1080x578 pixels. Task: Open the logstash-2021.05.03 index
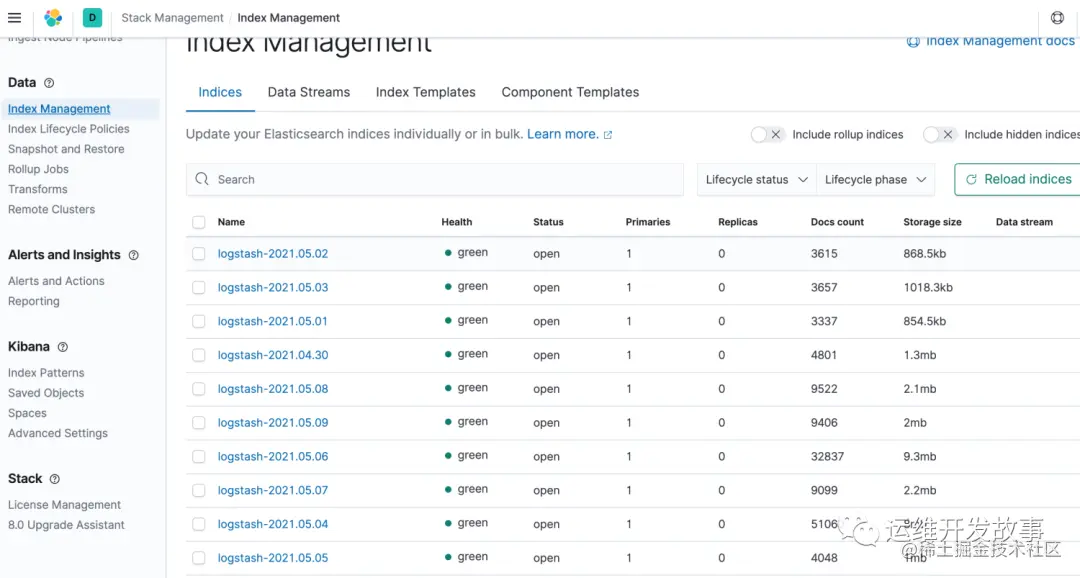click(x=273, y=287)
